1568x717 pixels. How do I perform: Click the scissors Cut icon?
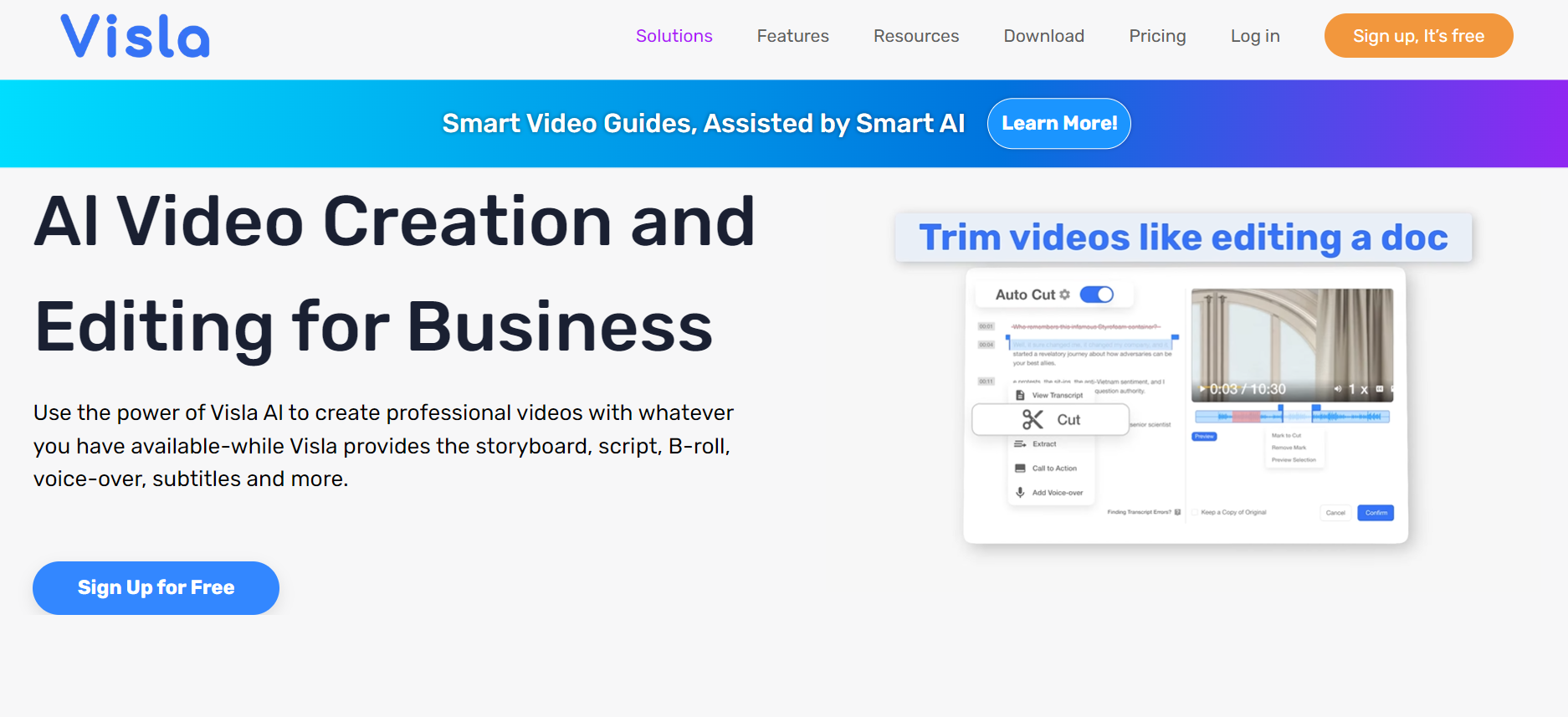(x=1033, y=419)
